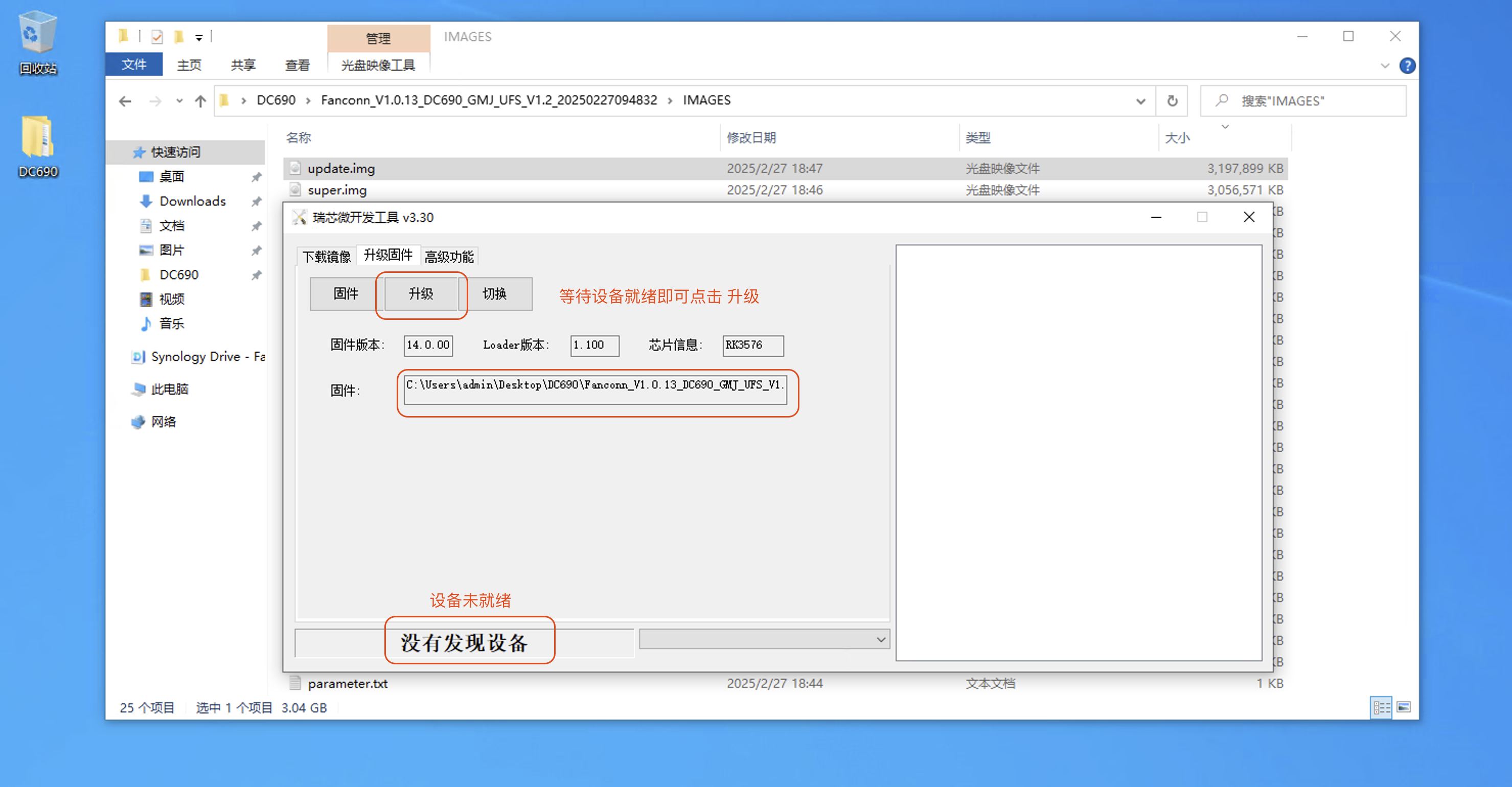Screen dimensions: 1512x787
Task: Select Synology Drive in navigation pane
Action: (208, 357)
